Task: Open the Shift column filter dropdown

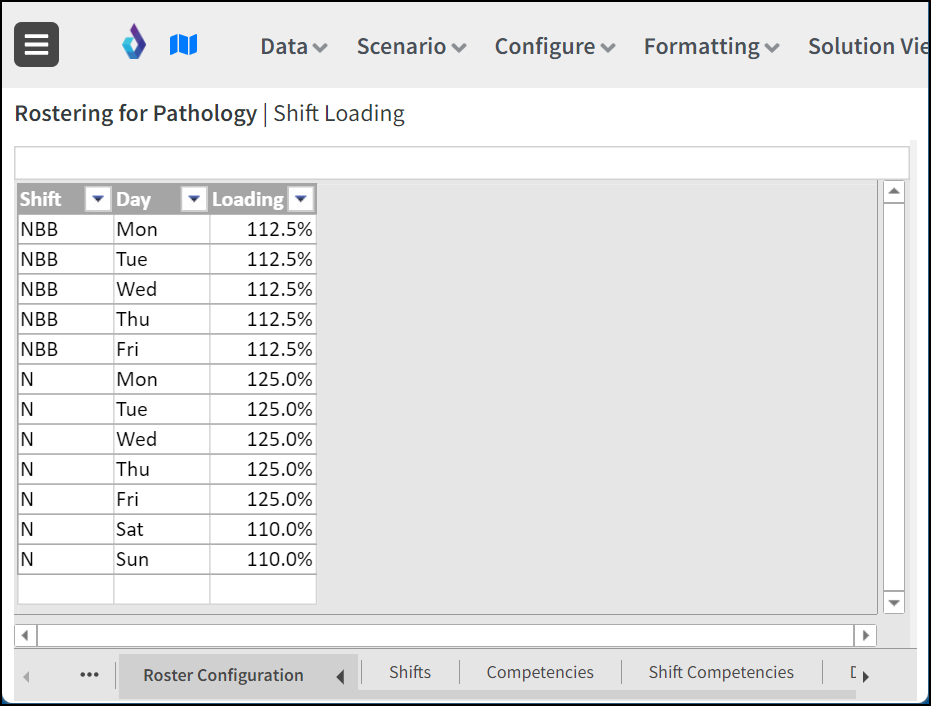Action: coord(98,199)
